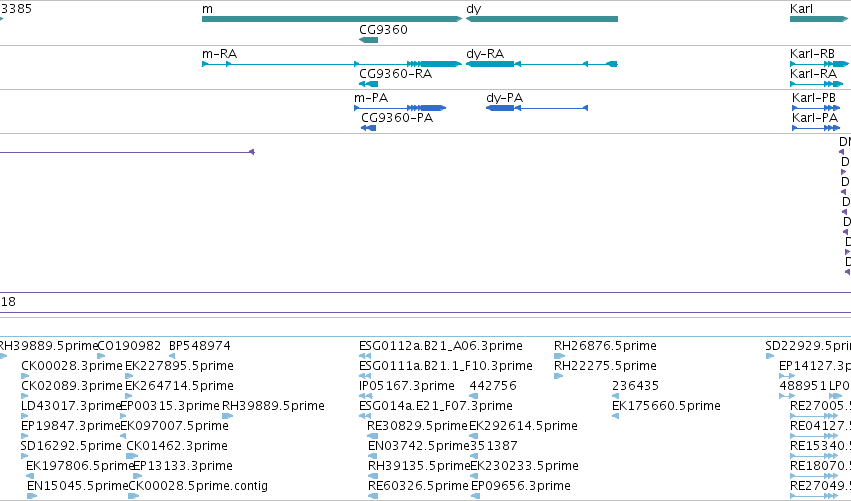
Task: Select EK197806.5prime EST label
Action: 80,466
